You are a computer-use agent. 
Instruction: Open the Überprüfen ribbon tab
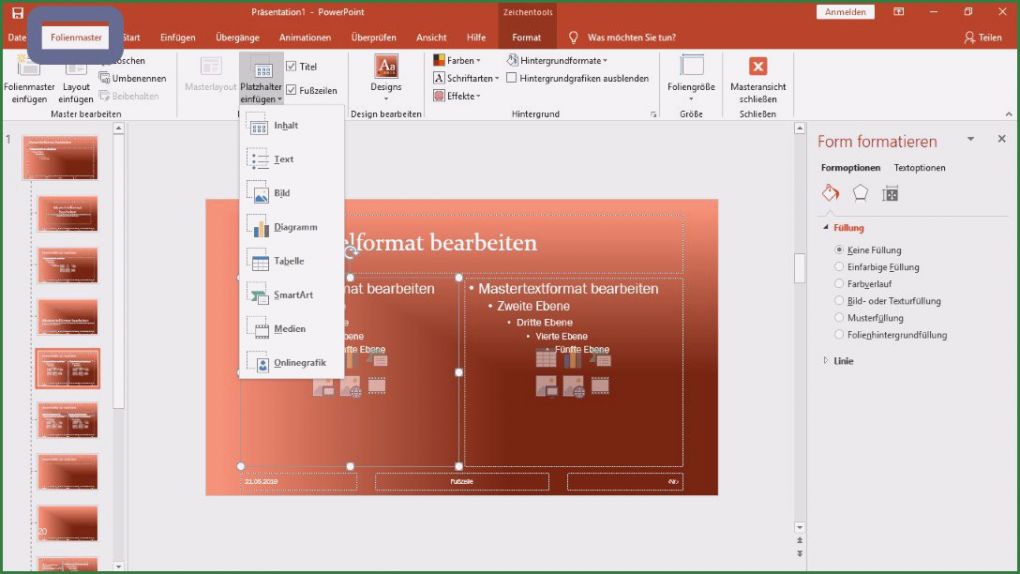pyautogui.click(x=373, y=38)
